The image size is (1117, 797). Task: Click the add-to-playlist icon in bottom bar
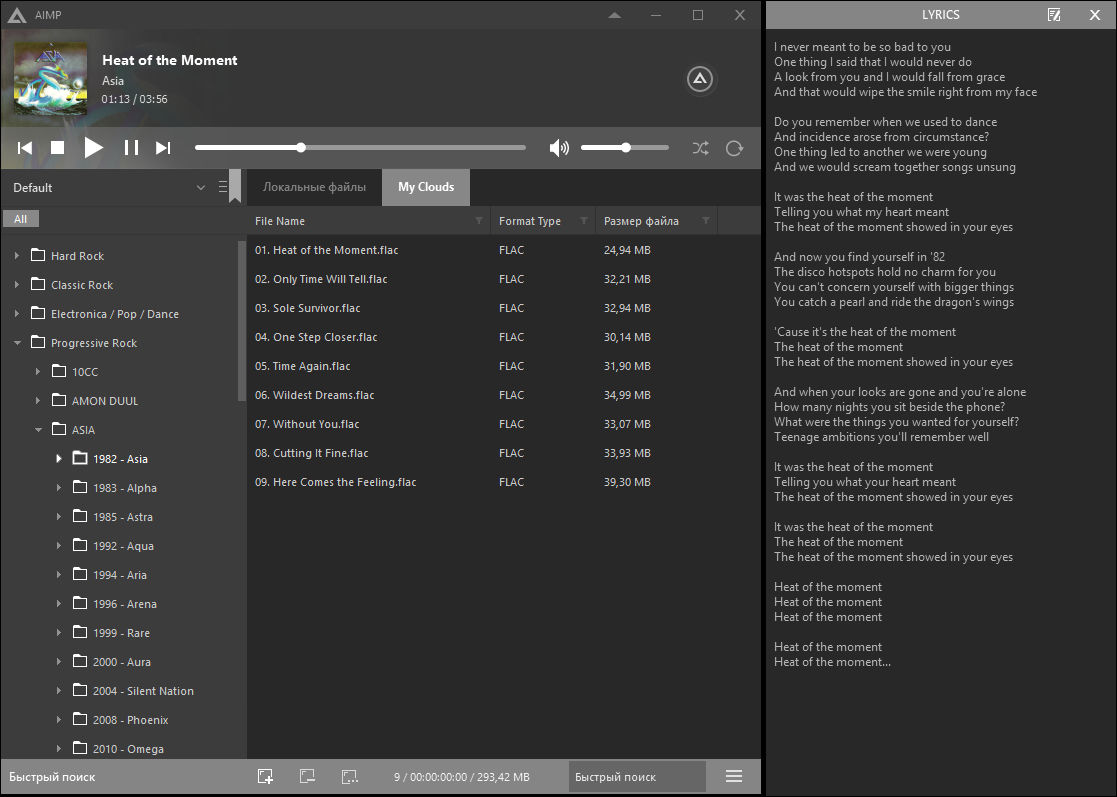click(x=265, y=777)
